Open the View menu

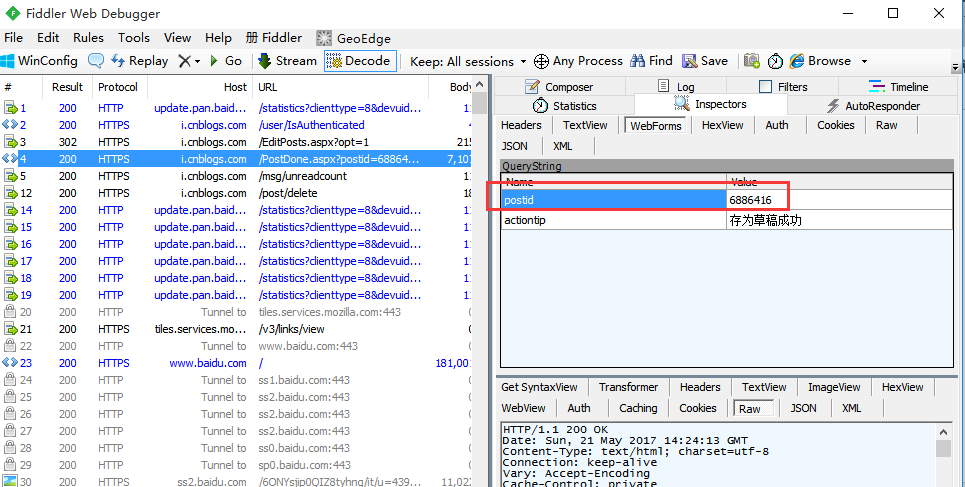[178, 38]
